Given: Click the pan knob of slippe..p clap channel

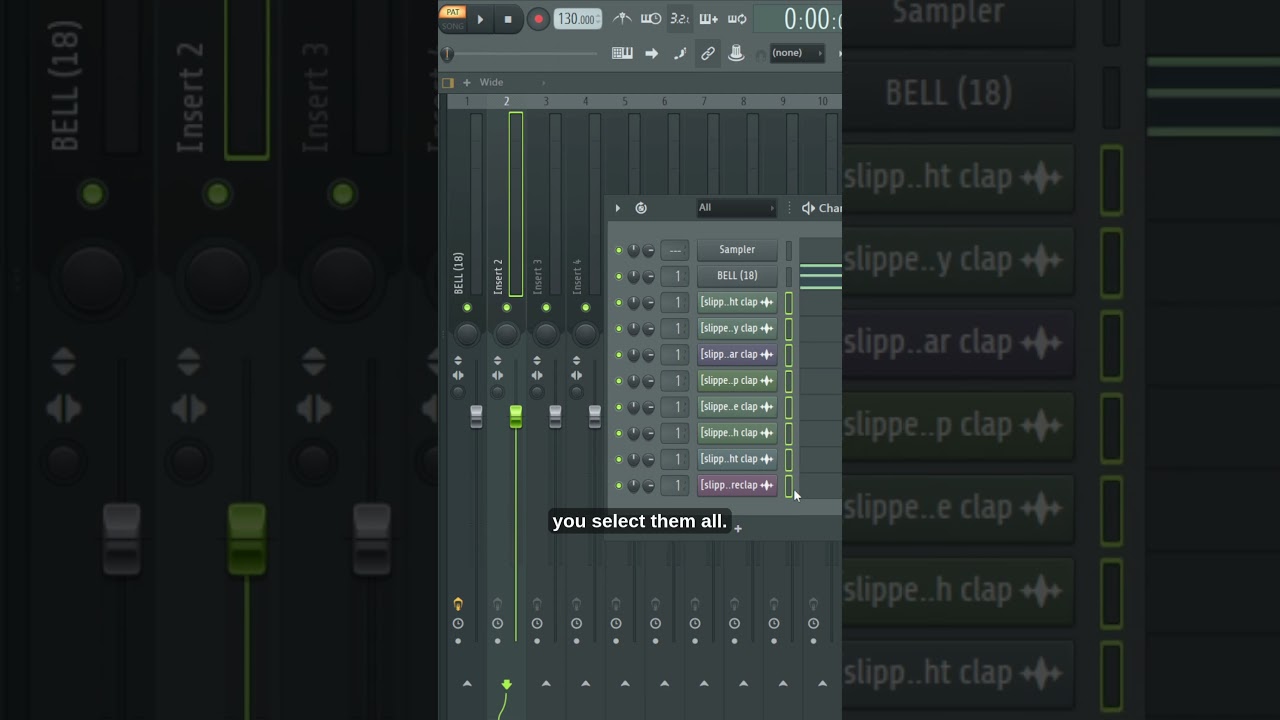Looking at the screenshot, I should (634, 381).
